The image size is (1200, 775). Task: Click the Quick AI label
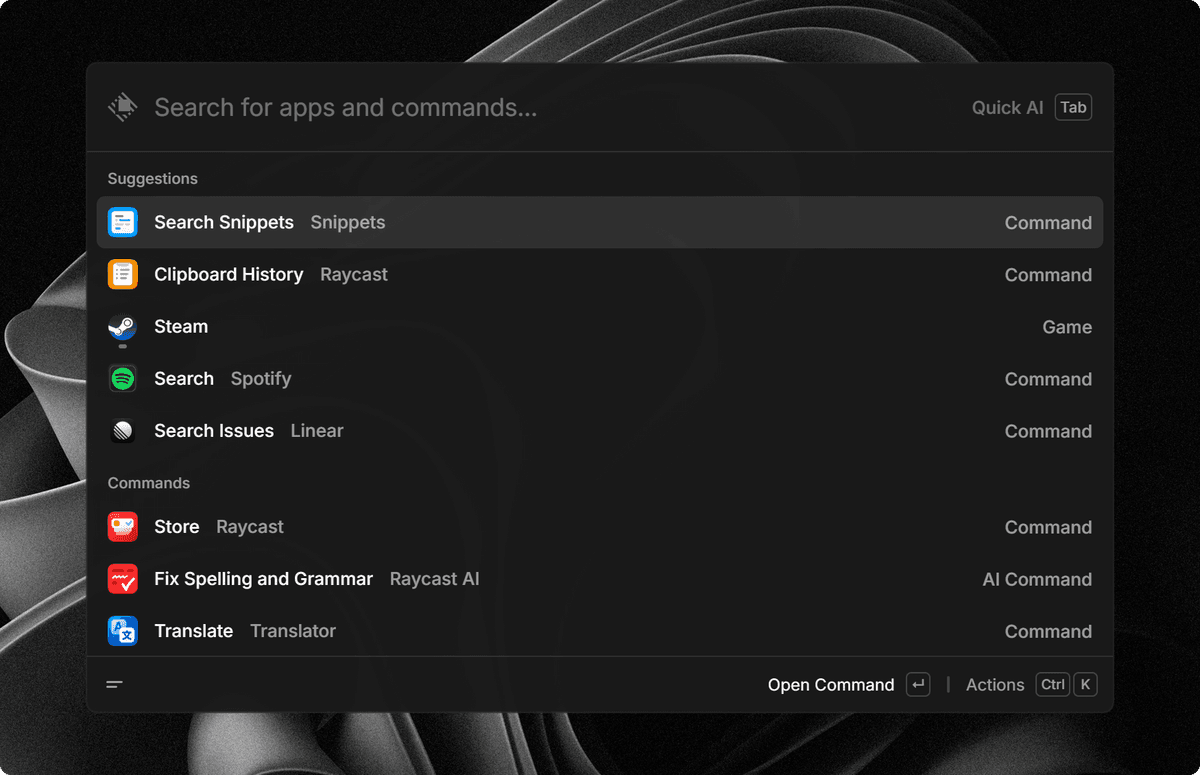point(1007,108)
